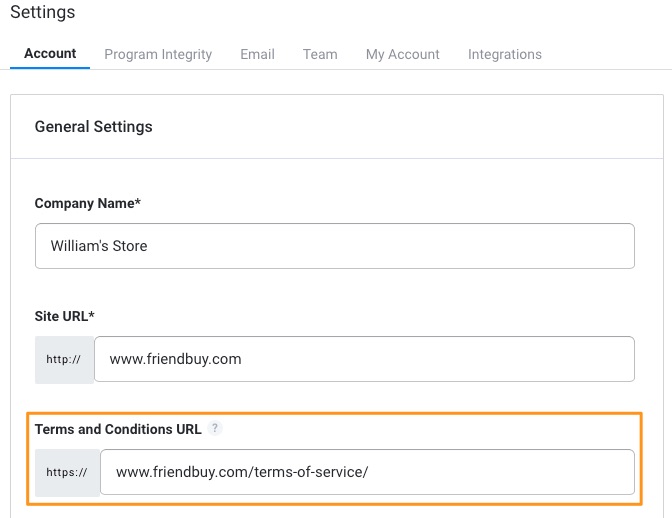672x518 pixels.
Task: Click the William's Store text value
Action: click(x=99, y=246)
